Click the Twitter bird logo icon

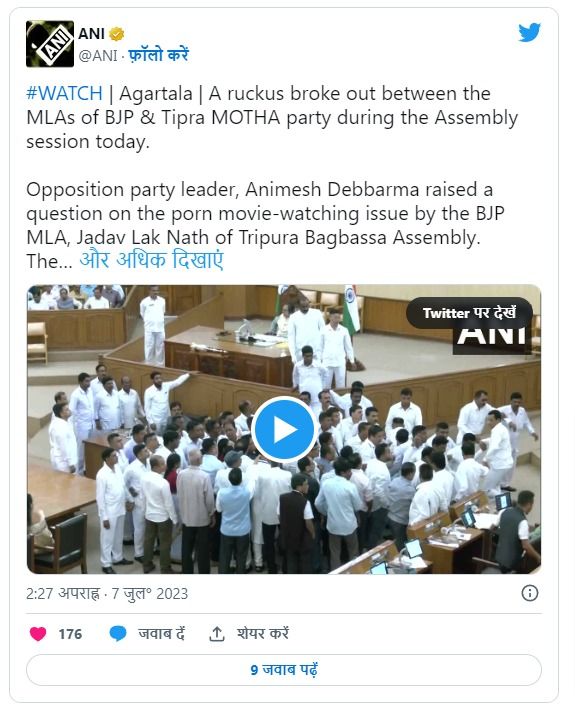529,32
